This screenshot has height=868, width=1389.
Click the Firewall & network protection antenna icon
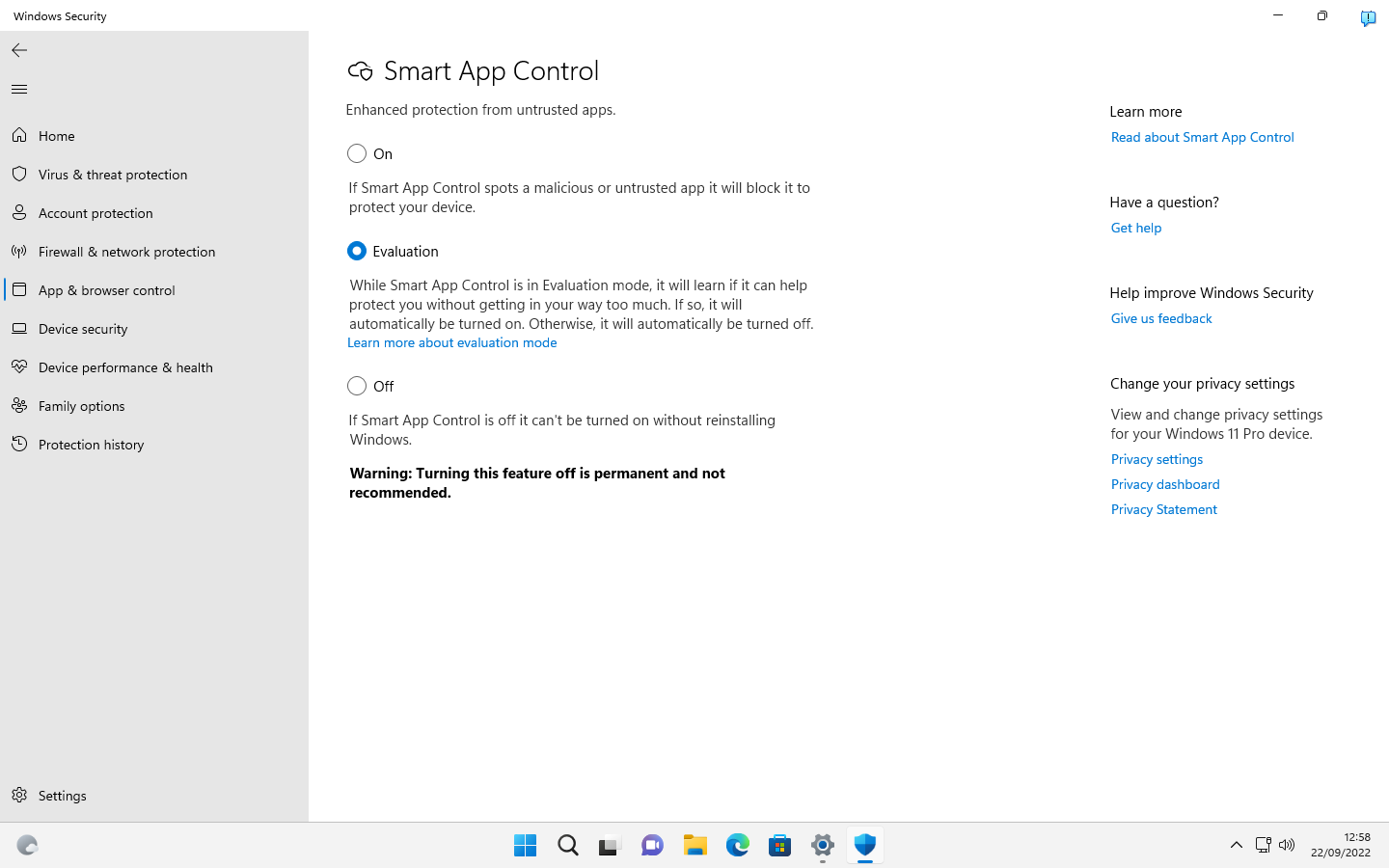coord(19,252)
